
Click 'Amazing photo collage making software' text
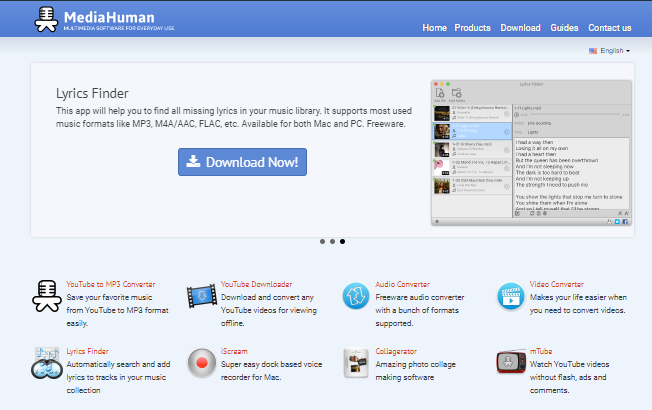(415, 370)
